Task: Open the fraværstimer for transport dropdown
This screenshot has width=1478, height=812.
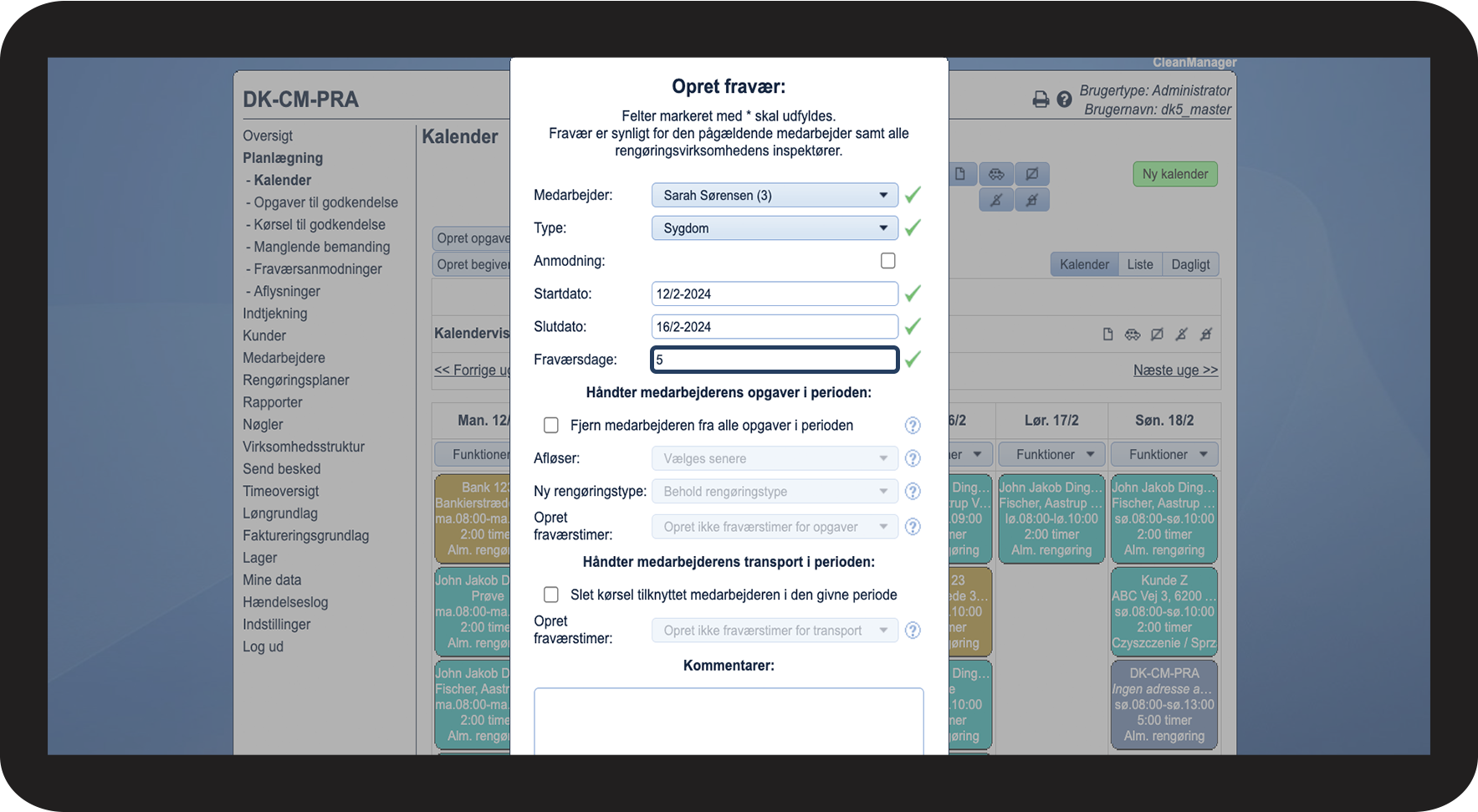Action: [775, 631]
